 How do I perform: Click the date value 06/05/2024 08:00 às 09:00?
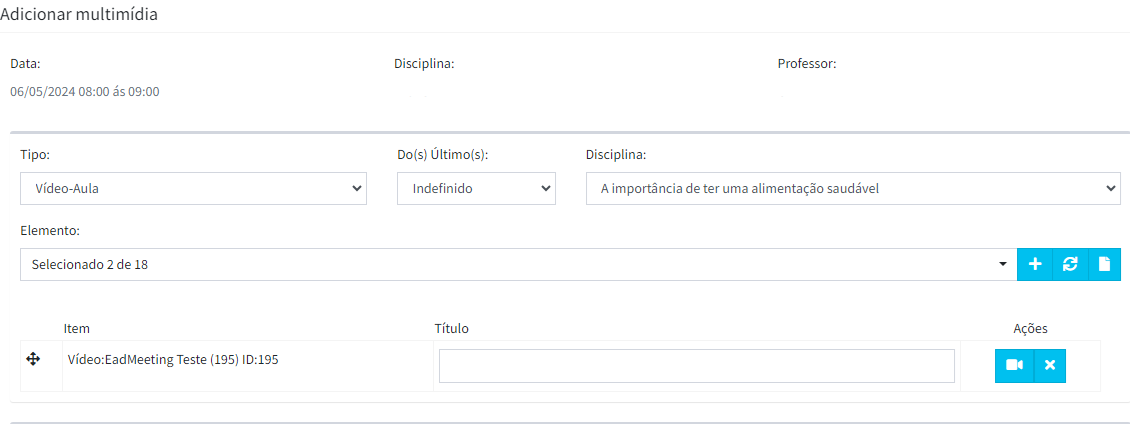[x=85, y=92]
